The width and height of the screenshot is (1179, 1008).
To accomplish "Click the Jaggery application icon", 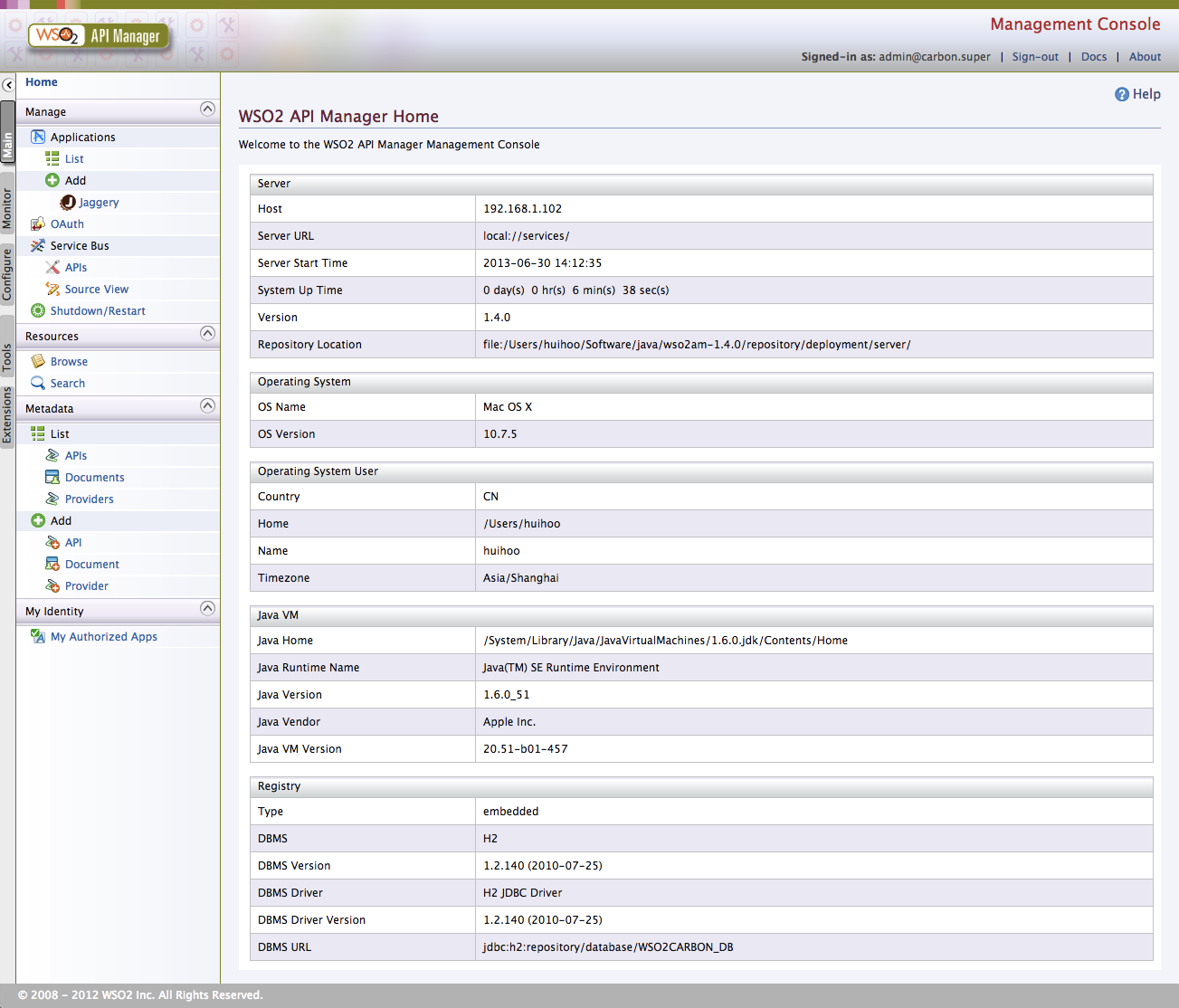I will pos(68,202).
